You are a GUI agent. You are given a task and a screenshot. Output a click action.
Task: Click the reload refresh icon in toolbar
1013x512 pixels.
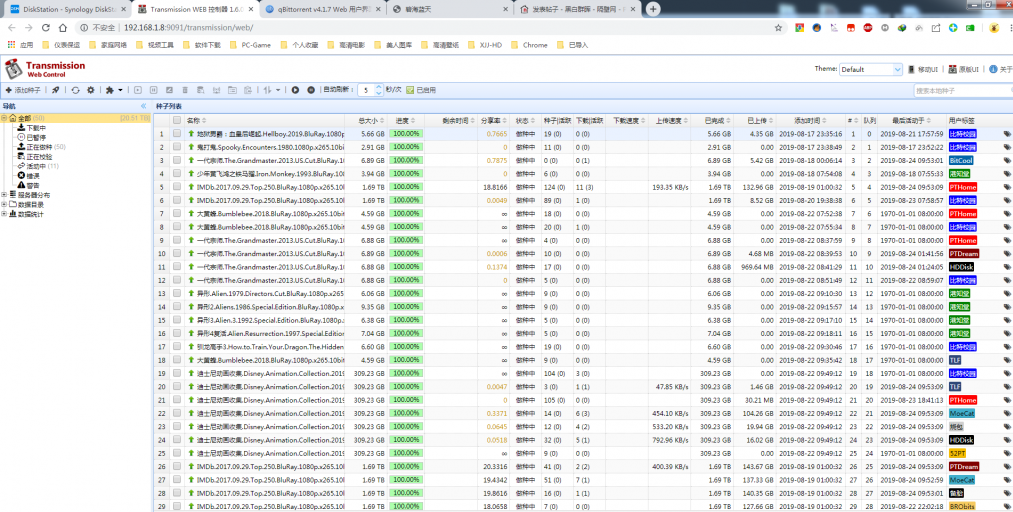point(75,90)
